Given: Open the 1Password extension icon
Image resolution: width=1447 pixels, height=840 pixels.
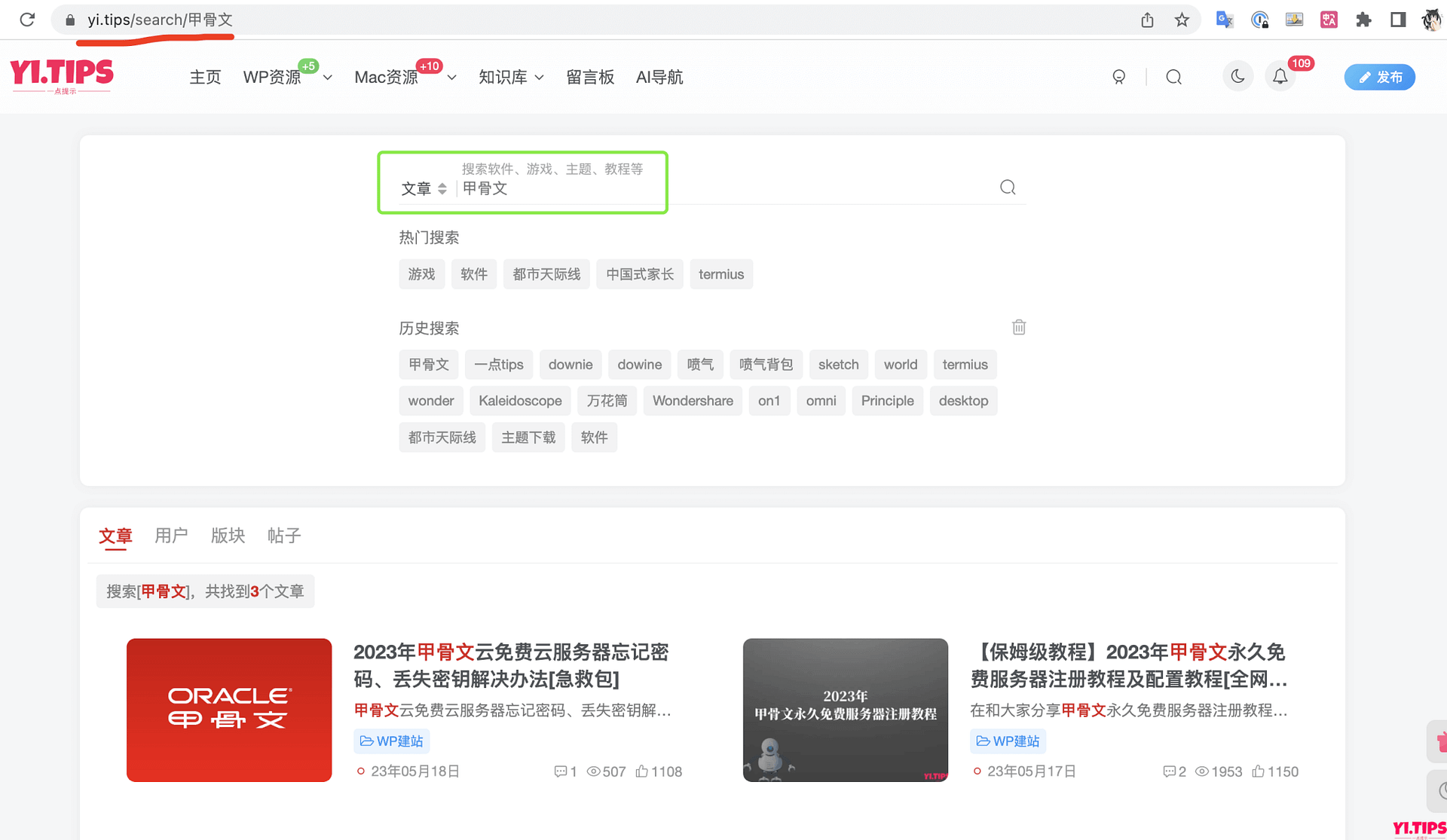Looking at the screenshot, I should click(1260, 20).
